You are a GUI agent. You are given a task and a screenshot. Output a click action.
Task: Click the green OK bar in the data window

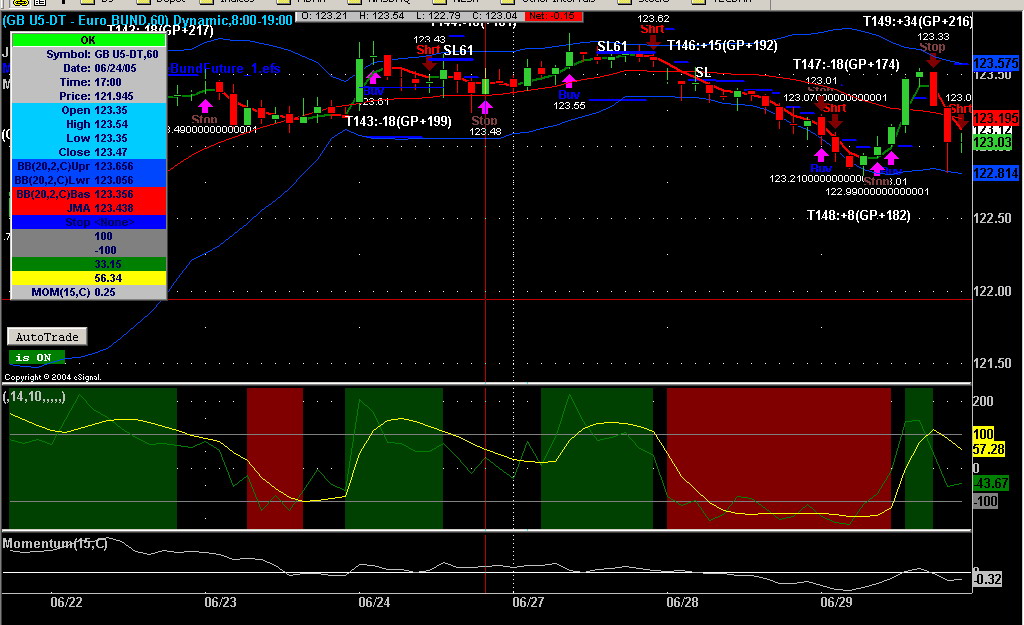point(89,40)
